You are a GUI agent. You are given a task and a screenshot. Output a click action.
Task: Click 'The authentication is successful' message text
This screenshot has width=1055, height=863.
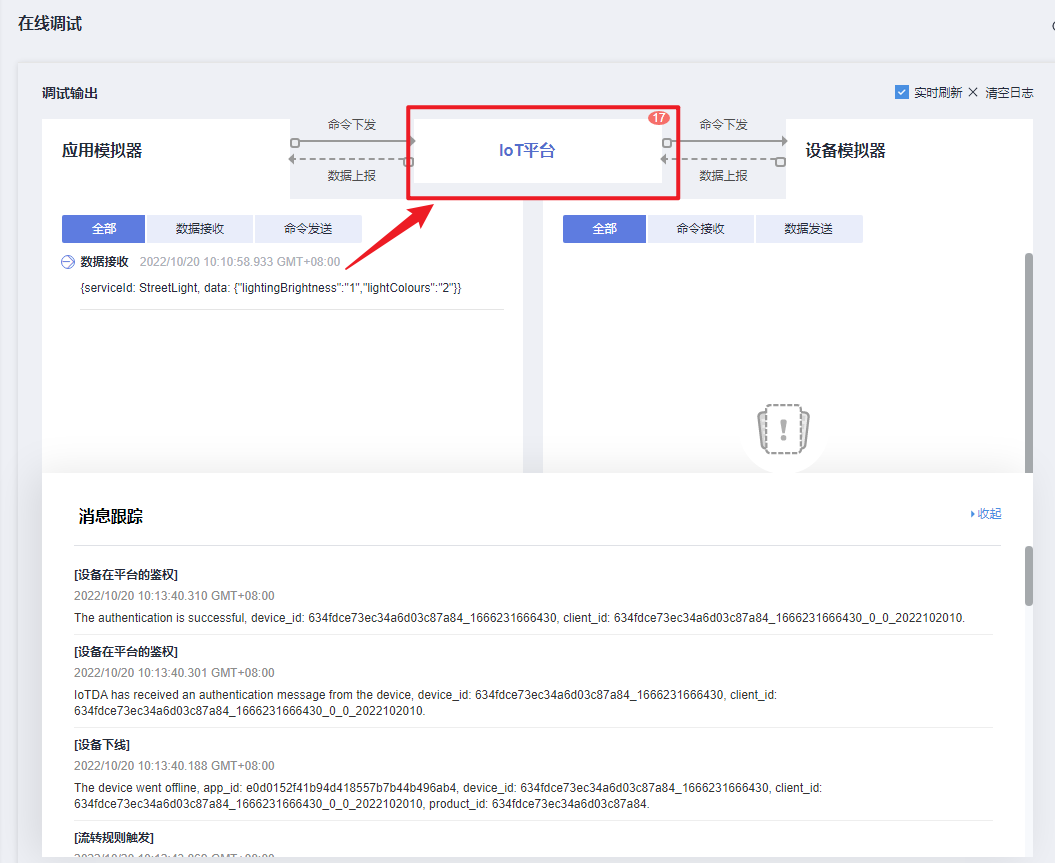(519, 617)
